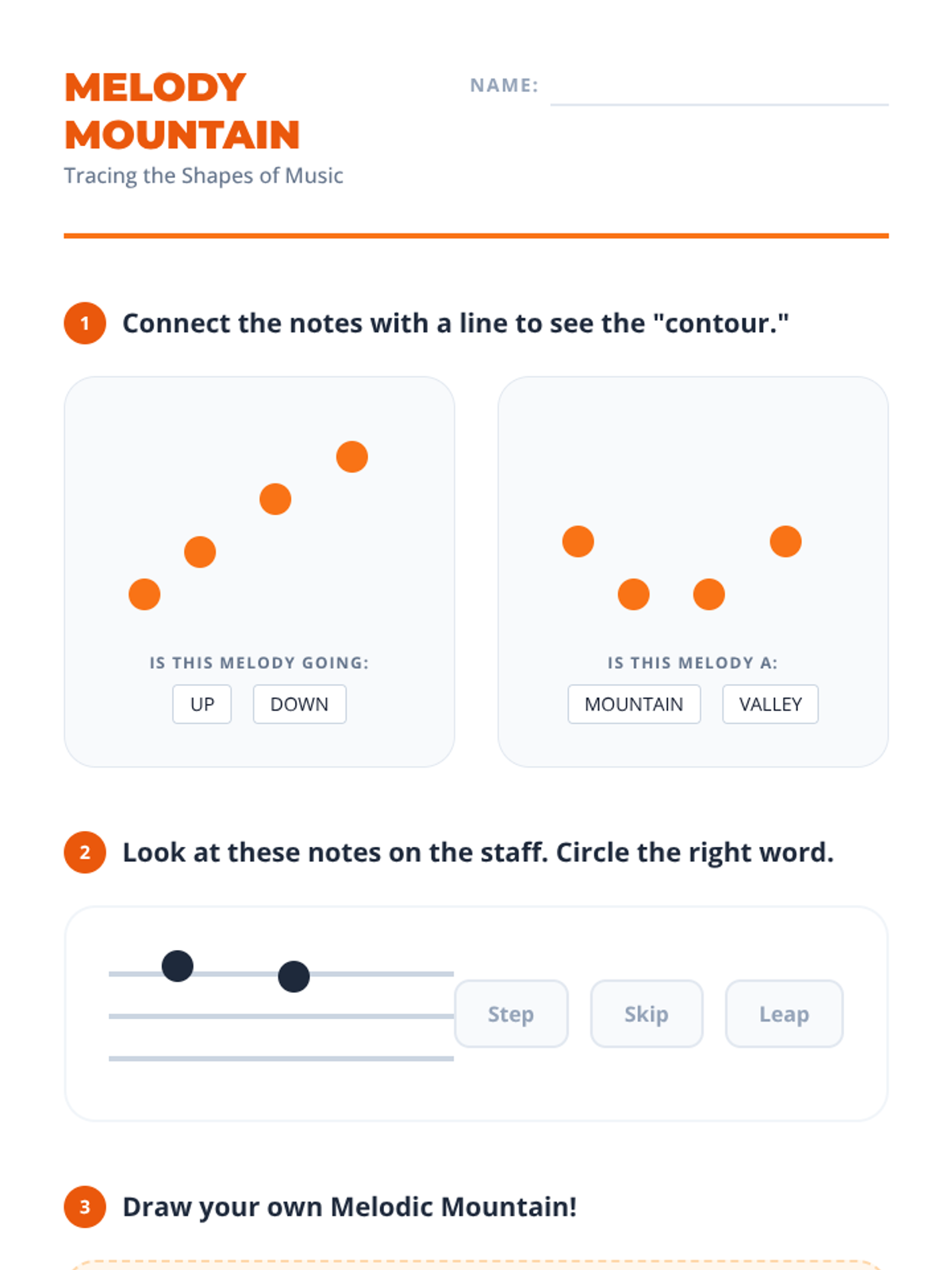Choose the VALLEY answer option
The image size is (952, 1270).
coord(770,704)
